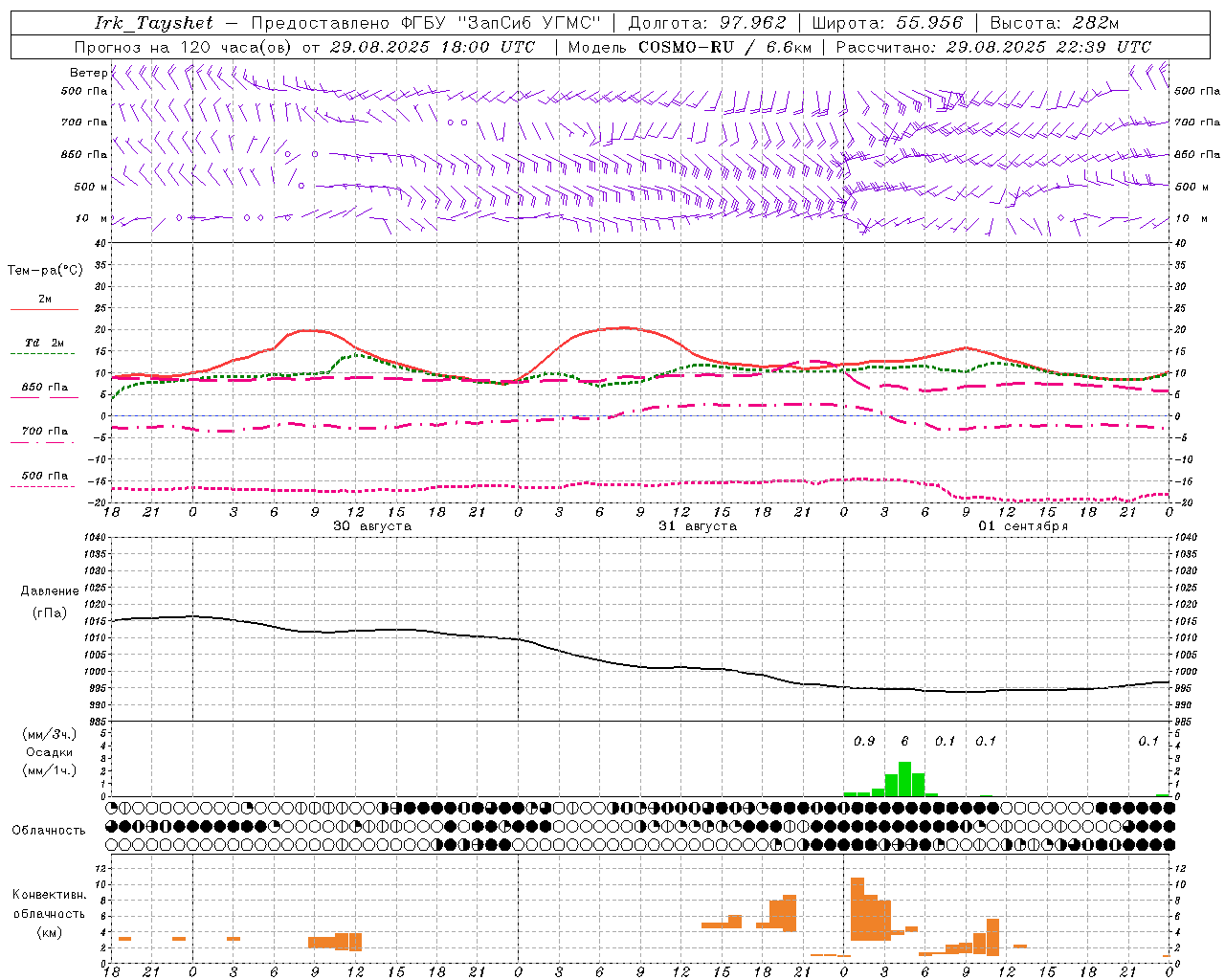
Task: Click the Td 2м dew point legend entry
Action: pyautogui.click(x=44, y=343)
